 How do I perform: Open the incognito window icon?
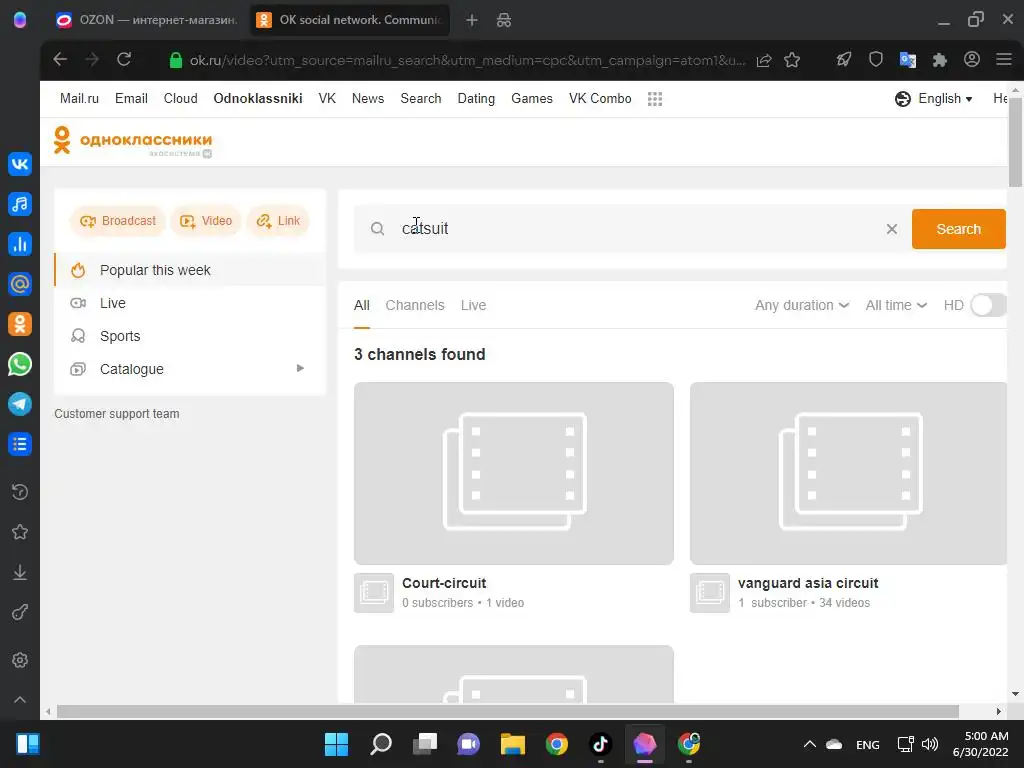pos(504,20)
